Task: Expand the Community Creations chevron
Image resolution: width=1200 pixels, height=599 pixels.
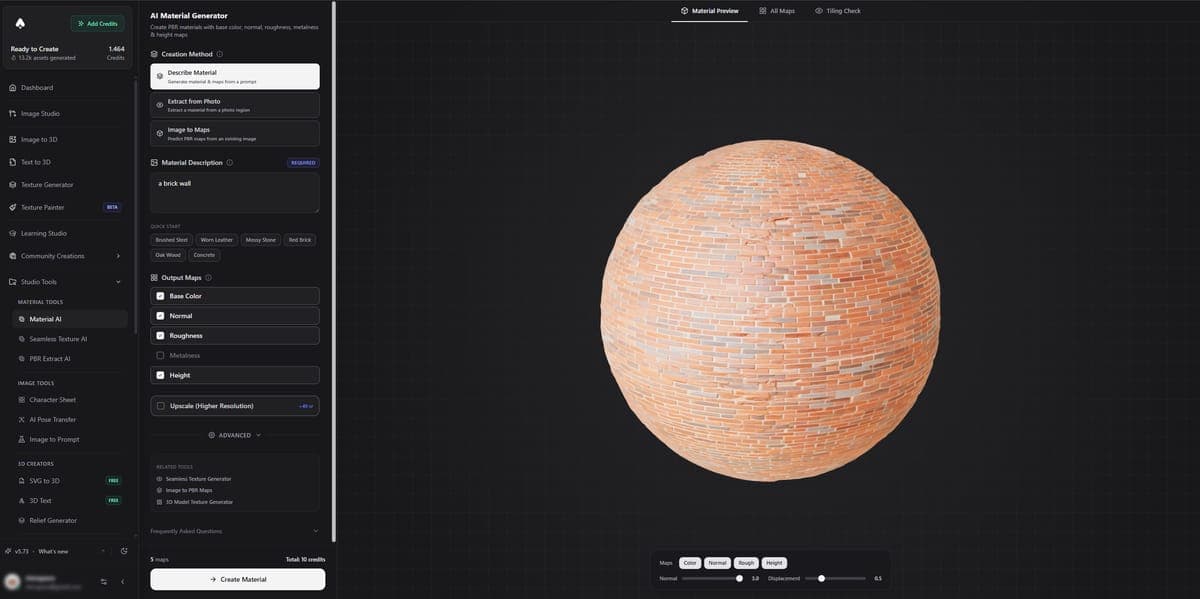Action: (x=118, y=256)
